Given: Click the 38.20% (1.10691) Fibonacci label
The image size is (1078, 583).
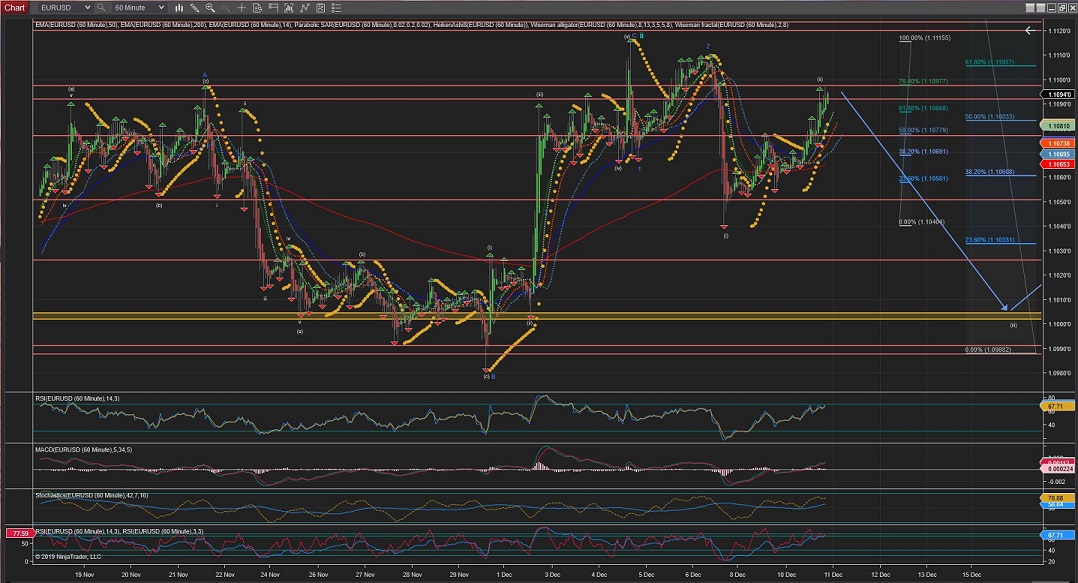Looking at the screenshot, I should point(923,152).
